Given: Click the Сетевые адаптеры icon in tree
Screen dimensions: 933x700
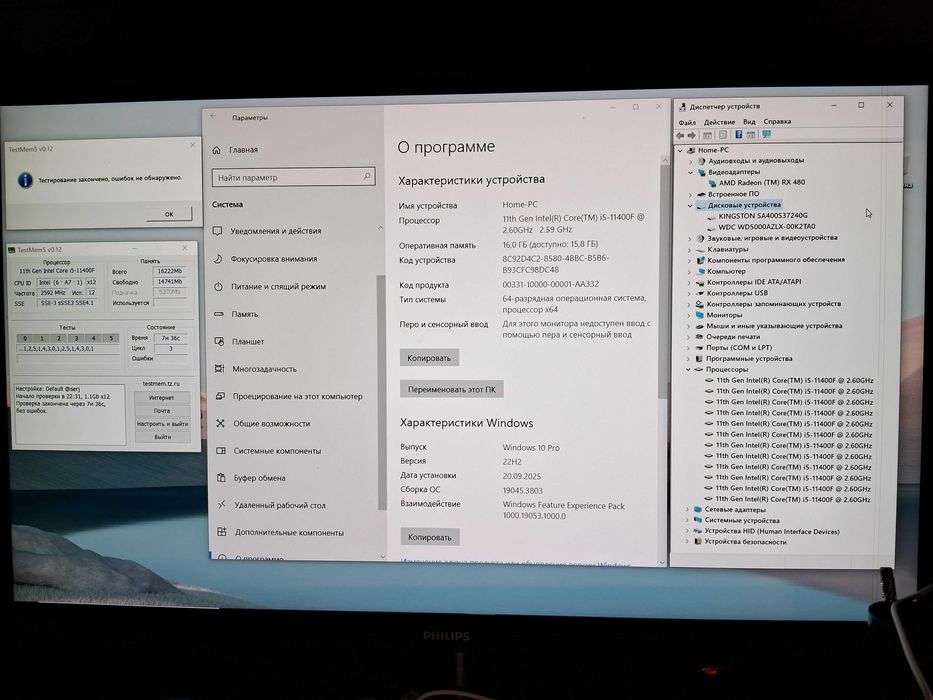Looking at the screenshot, I should 697,510.
